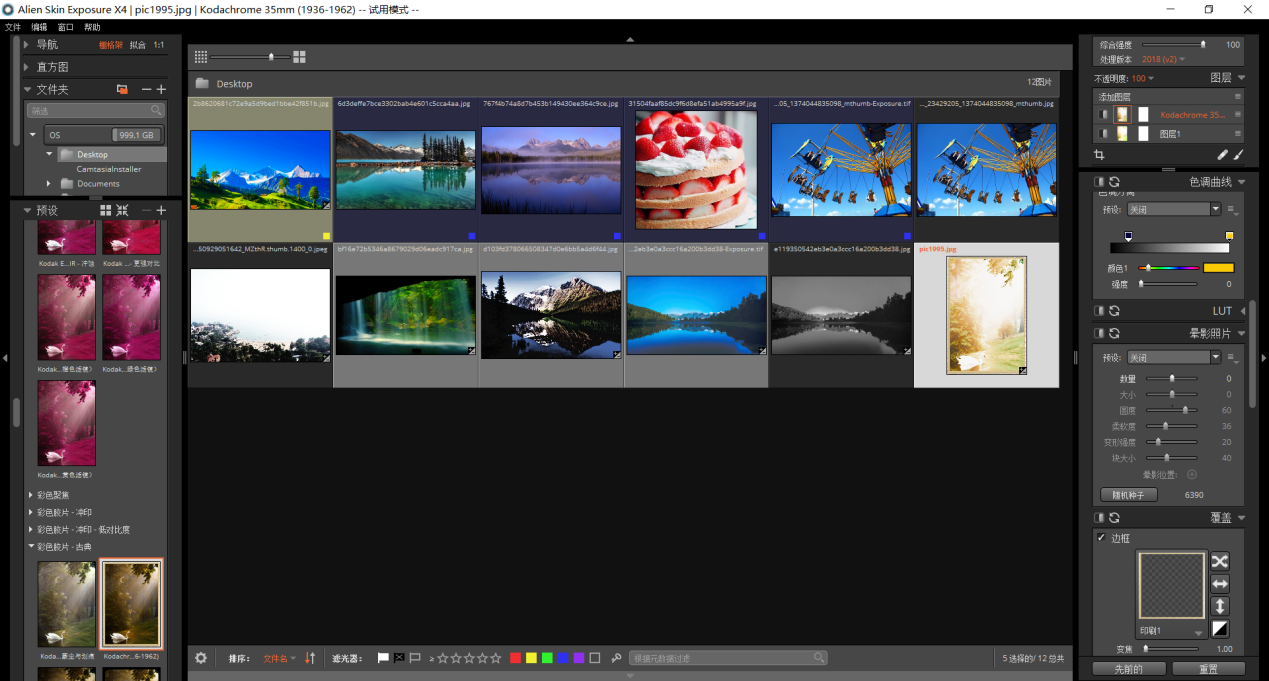Click the vertical flip border icon
Viewport: 1269px width, 681px height.
click(x=1219, y=607)
